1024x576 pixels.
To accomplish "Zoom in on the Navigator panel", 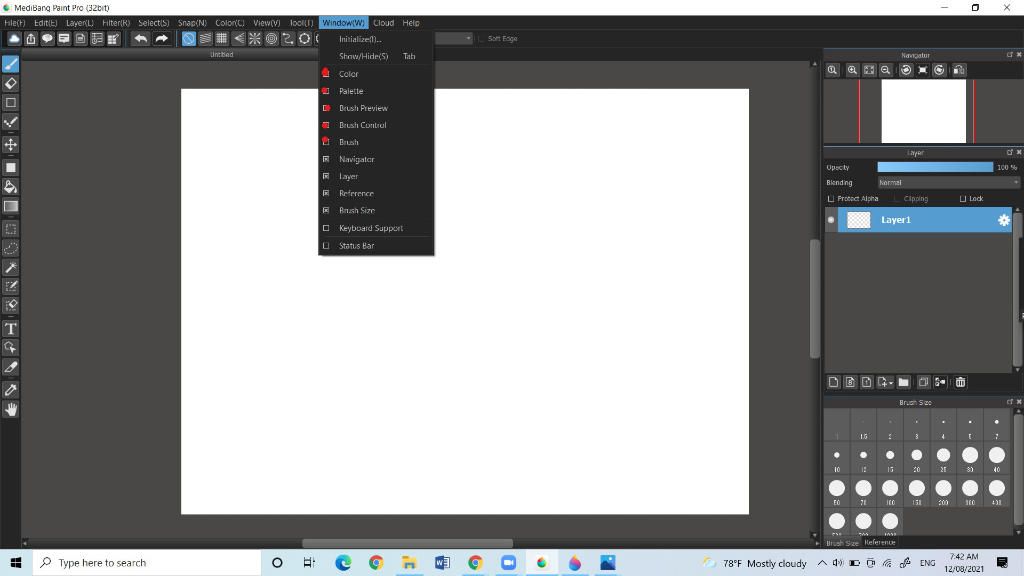I will pyautogui.click(x=852, y=70).
